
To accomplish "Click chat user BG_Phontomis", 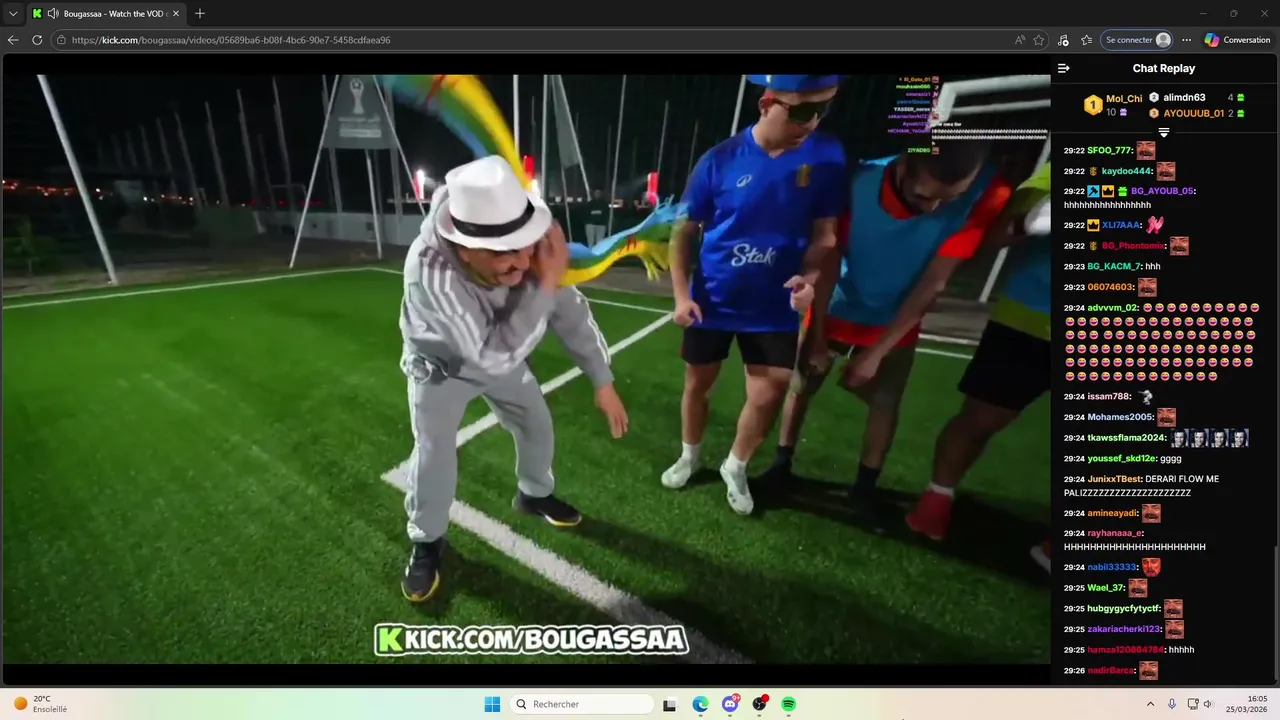I will (x=1133, y=246).
